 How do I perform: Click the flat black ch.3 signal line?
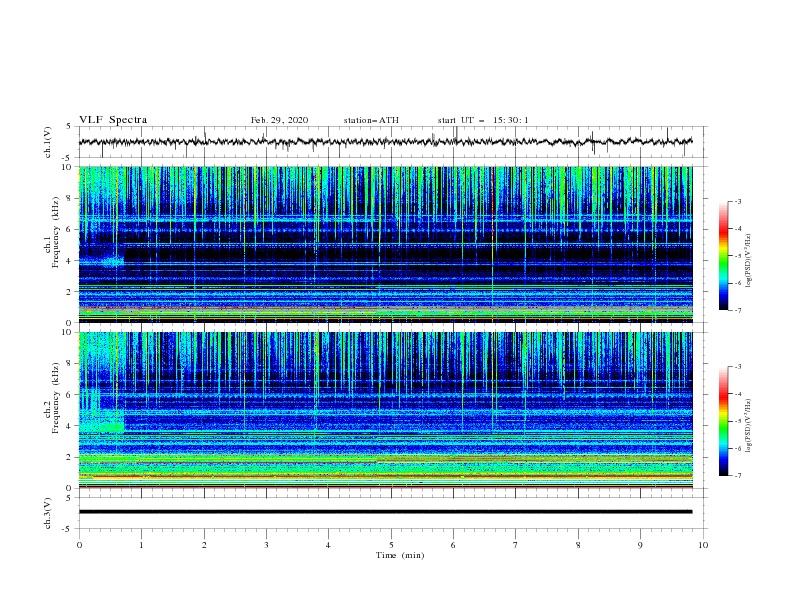tap(385, 512)
